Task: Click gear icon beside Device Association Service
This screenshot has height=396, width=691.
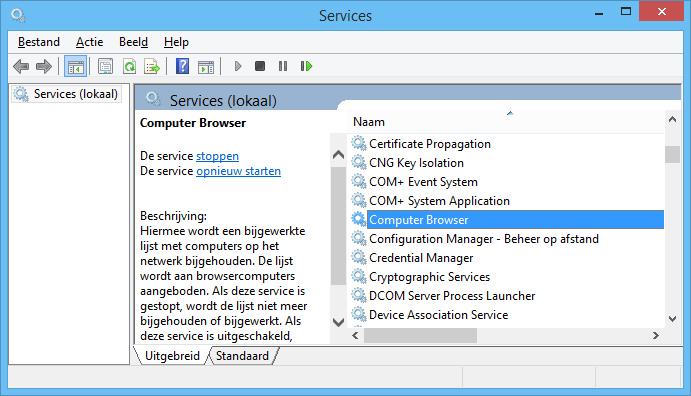Action: (x=359, y=314)
